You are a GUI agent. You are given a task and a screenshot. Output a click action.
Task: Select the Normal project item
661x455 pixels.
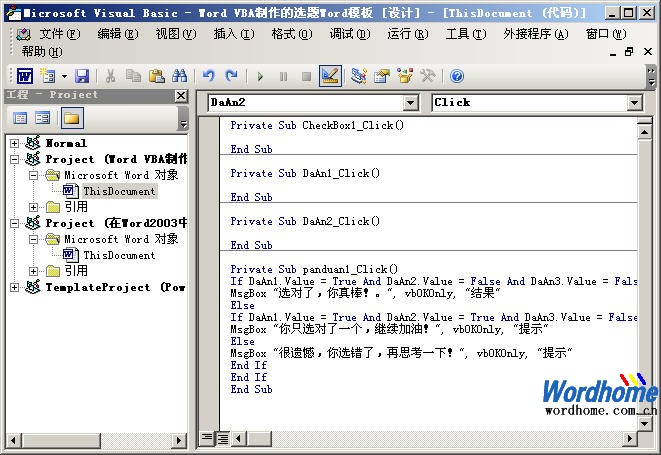[x=66, y=143]
